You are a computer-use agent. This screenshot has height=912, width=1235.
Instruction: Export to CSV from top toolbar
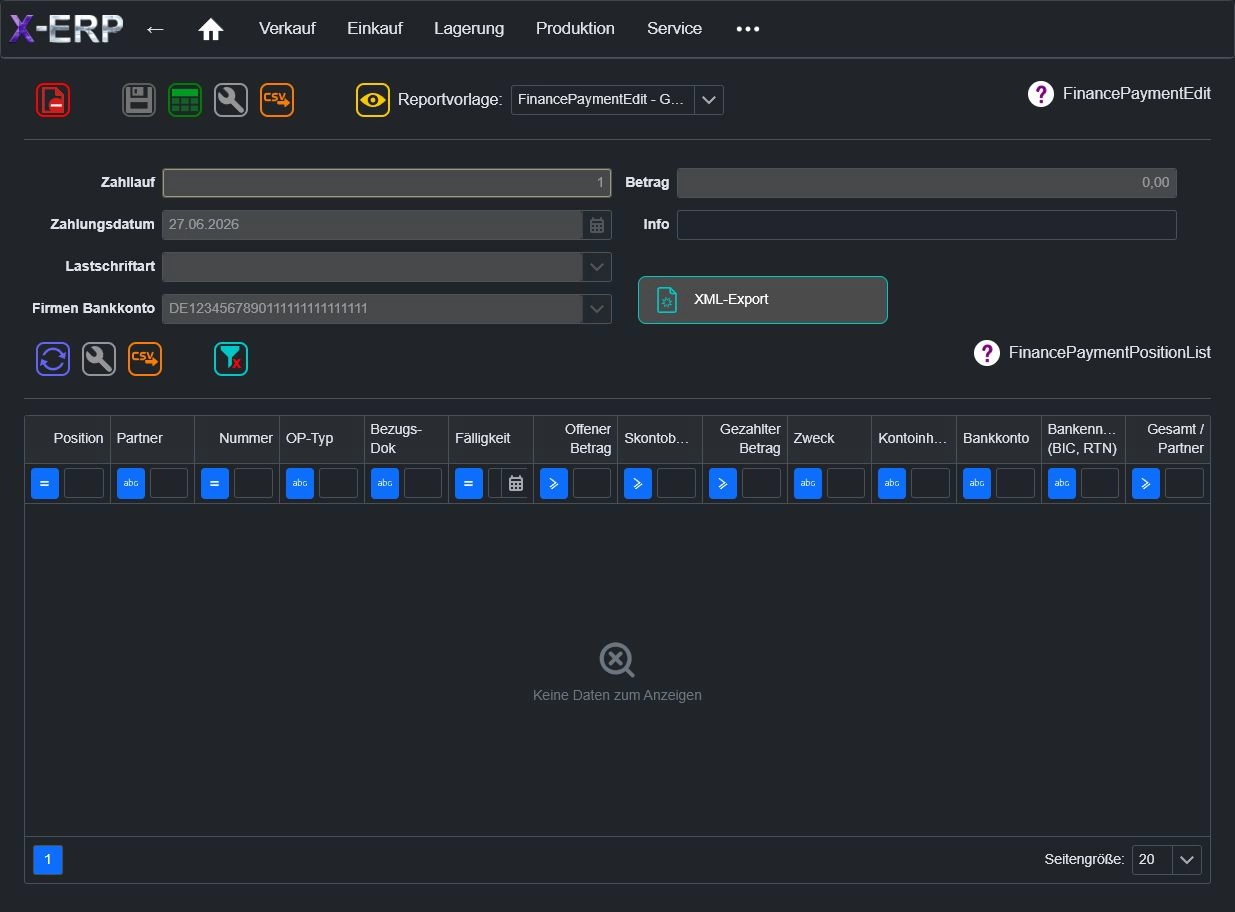point(277,100)
